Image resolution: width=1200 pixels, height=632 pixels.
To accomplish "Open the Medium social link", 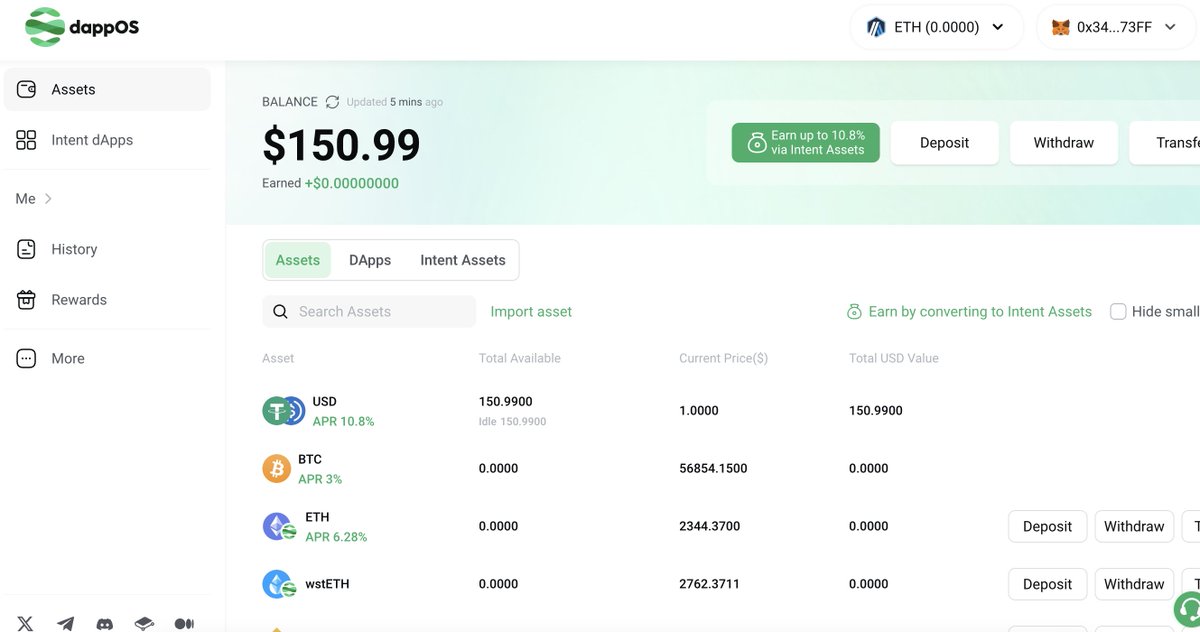I will click(184, 623).
